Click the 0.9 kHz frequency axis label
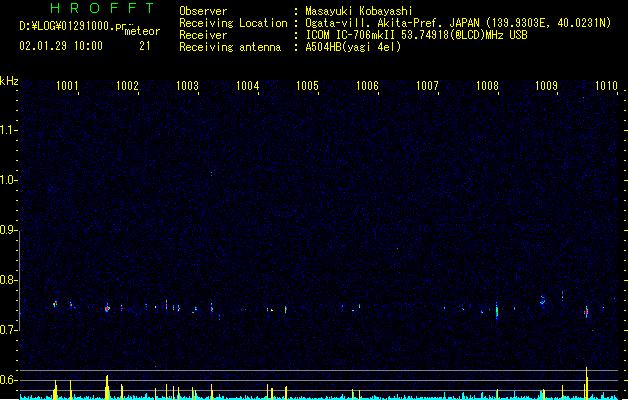The height and width of the screenshot is (400, 629). coord(8,230)
